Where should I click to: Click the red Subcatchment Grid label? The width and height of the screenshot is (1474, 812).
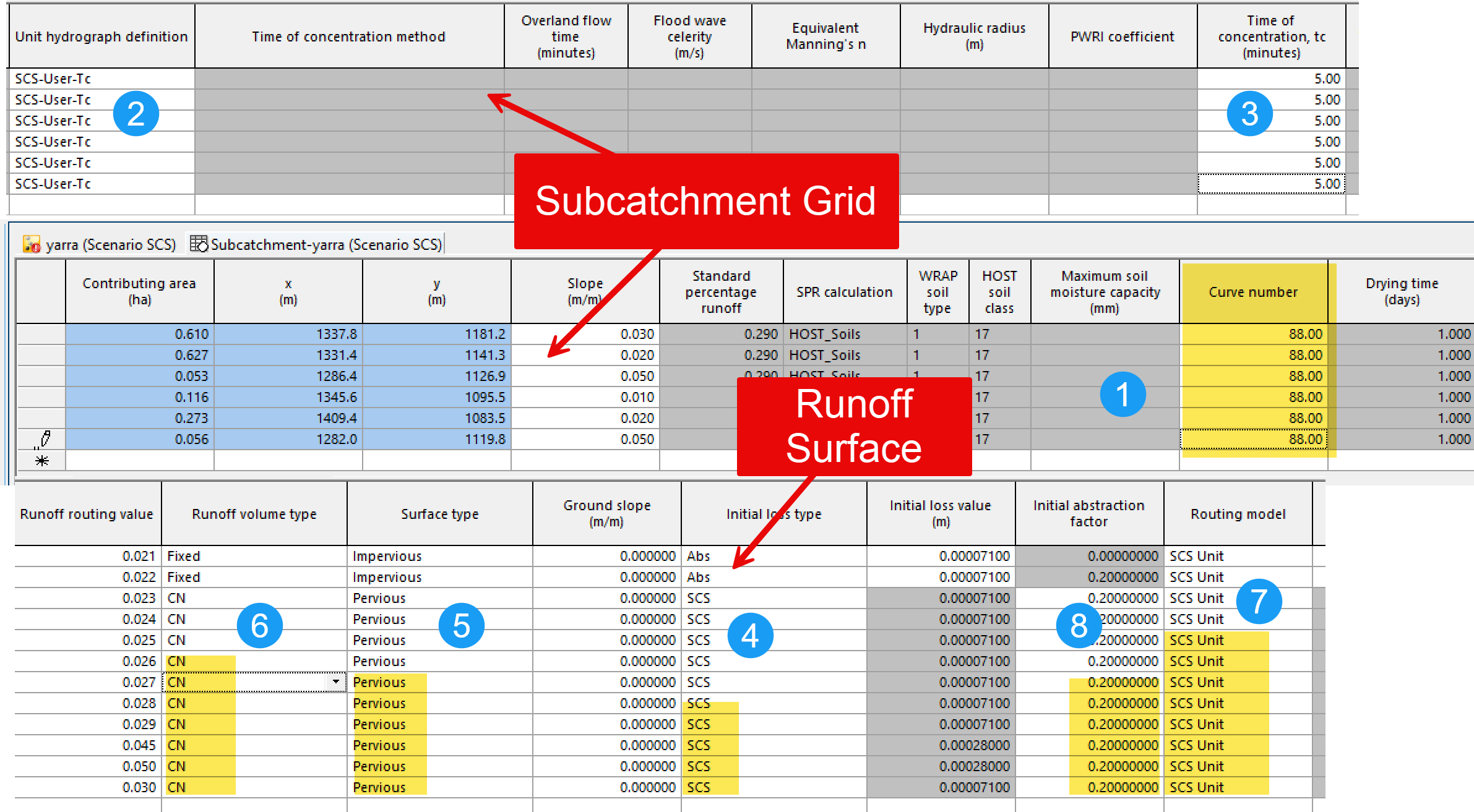point(705,202)
